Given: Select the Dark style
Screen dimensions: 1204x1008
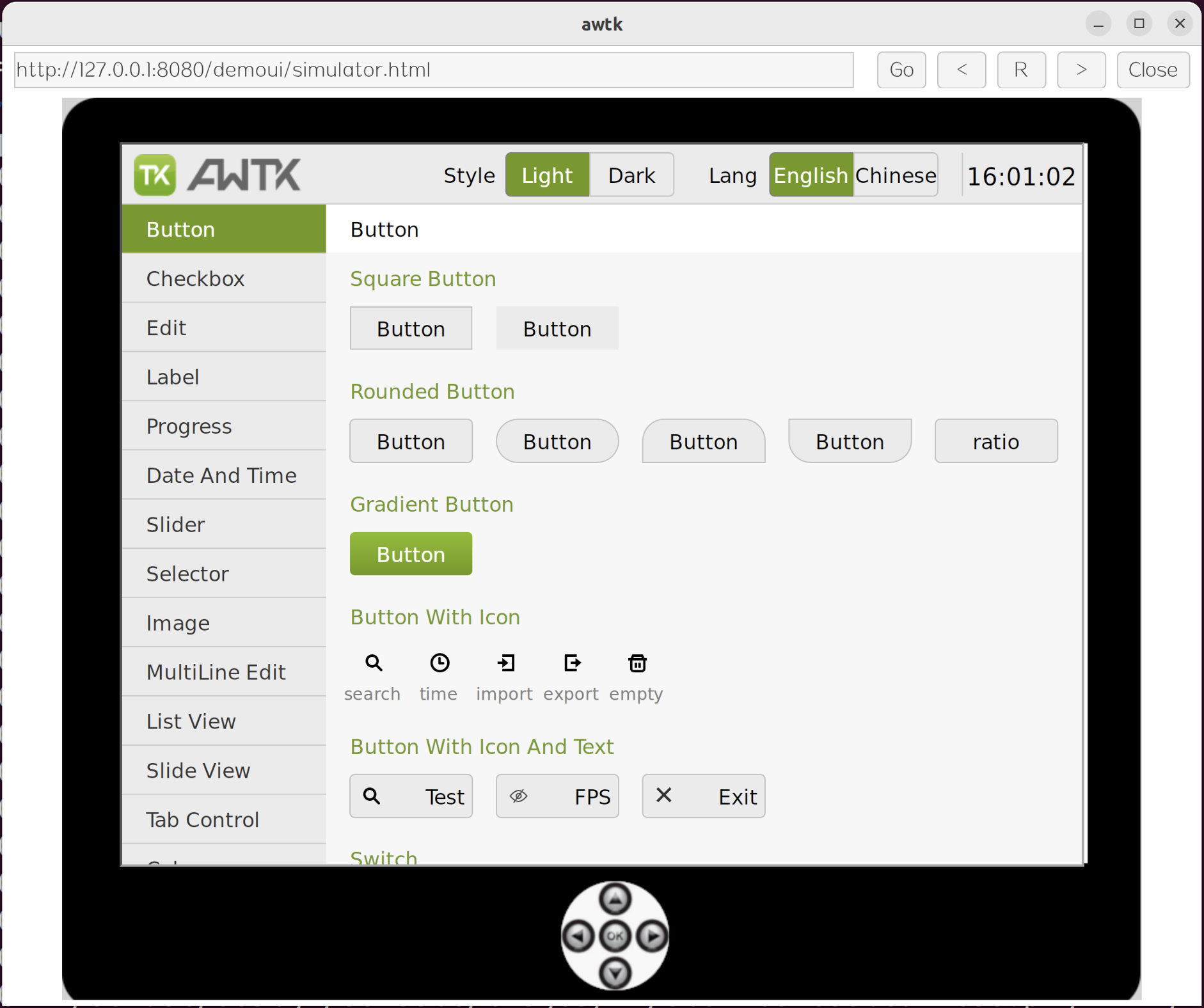Looking at the screenshot, I should (x=631, y=175).
